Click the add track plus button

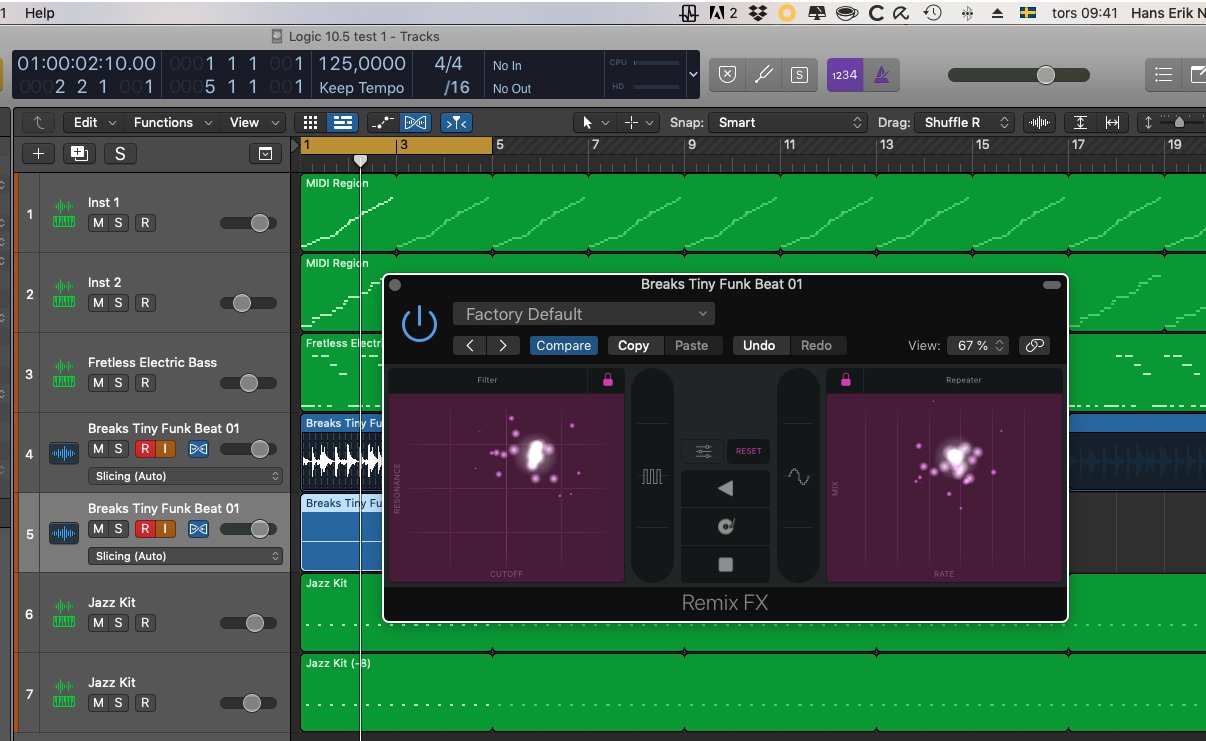click(38, 153)
